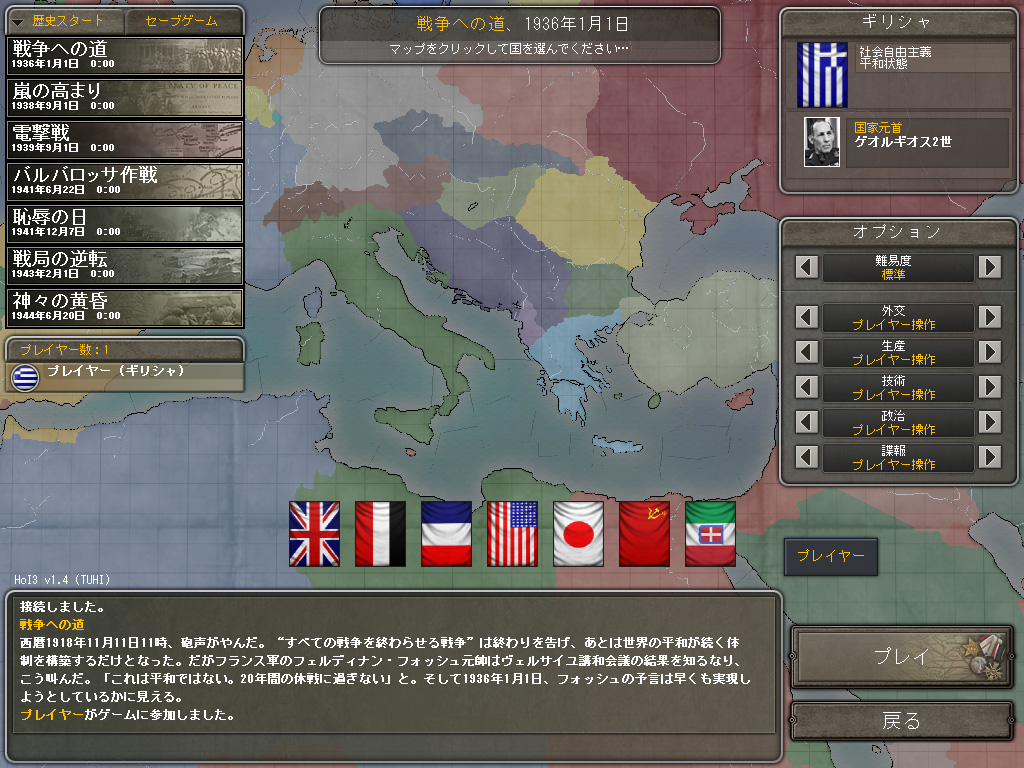Choose the German Reich flag icon
The height and width of the screenshot is (768, 1024).
tap(380, 534)
